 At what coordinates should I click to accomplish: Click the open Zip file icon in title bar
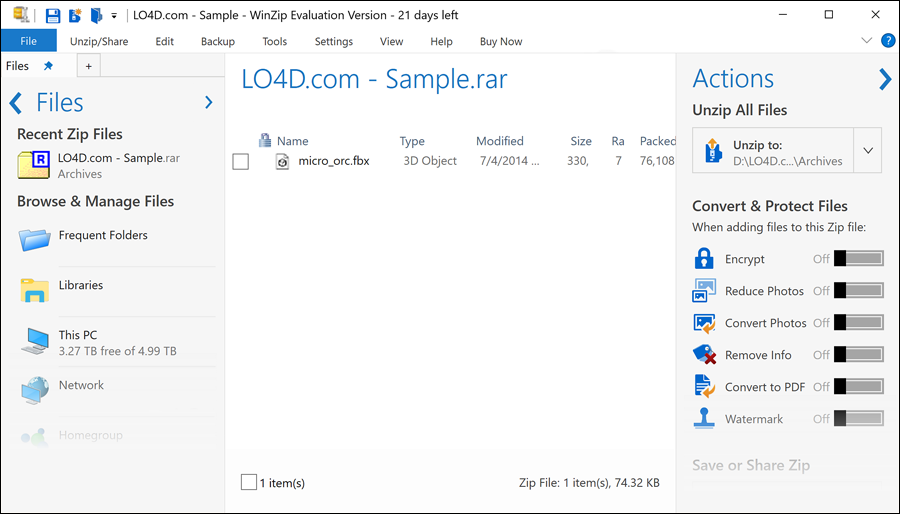coord(96,15)
